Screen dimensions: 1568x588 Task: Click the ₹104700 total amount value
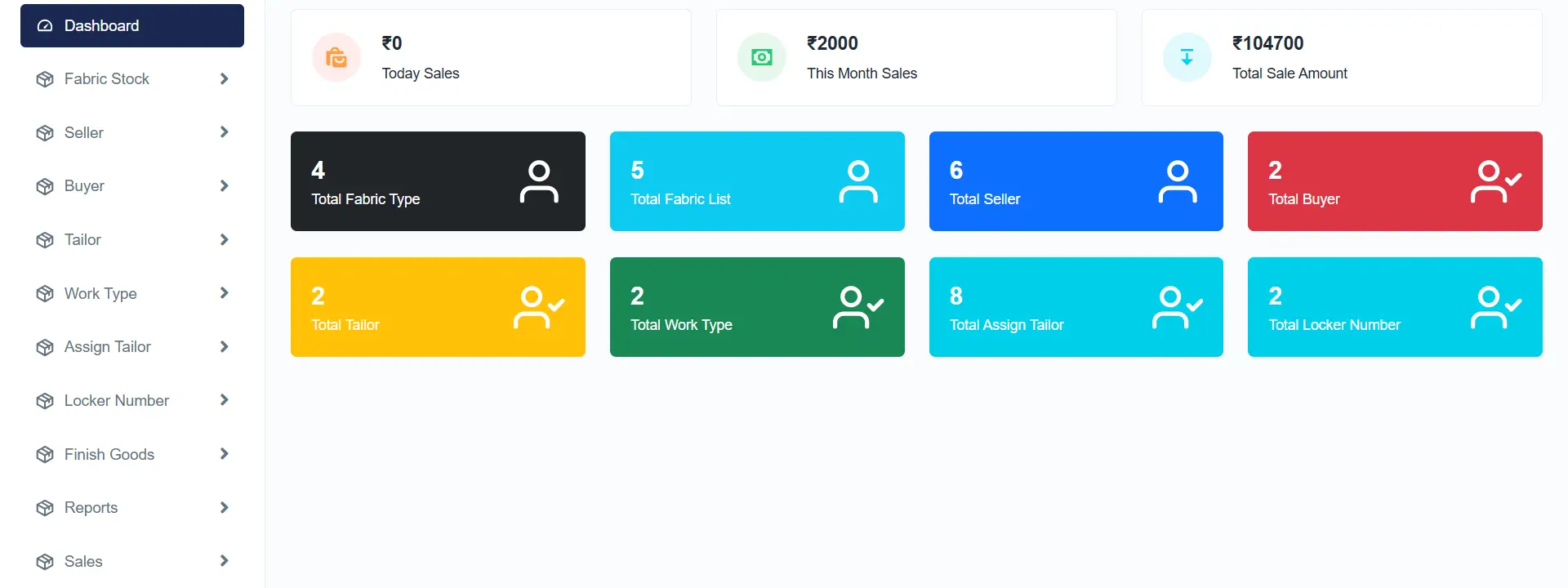coord(1267,43)
